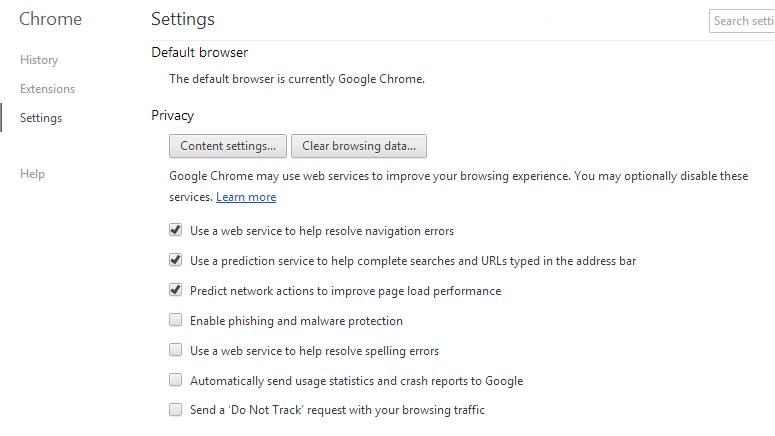Click the Default browser section heading
This screenshot has height=436, width=775.
(200, 52)
